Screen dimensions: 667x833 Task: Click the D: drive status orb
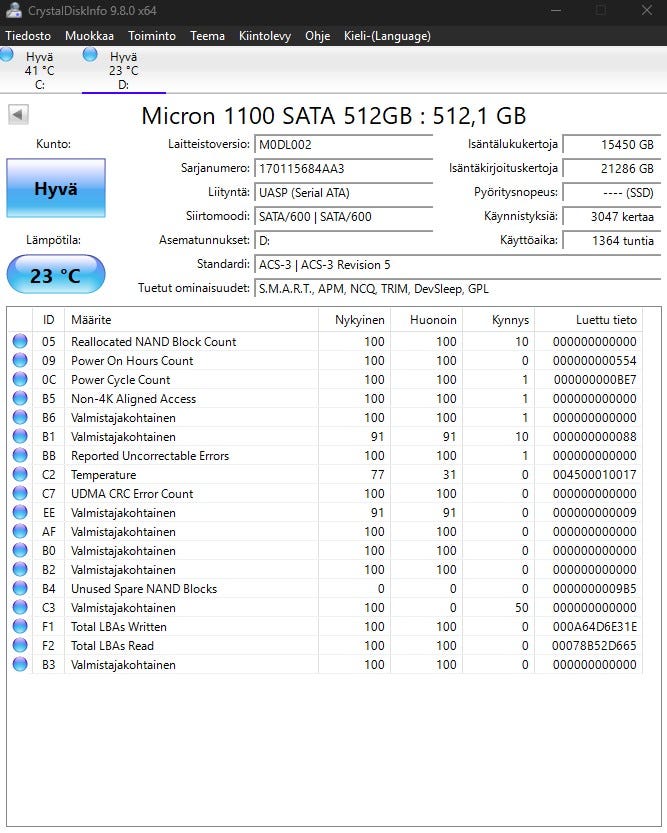pyautogui.click(x=91, y=55)
